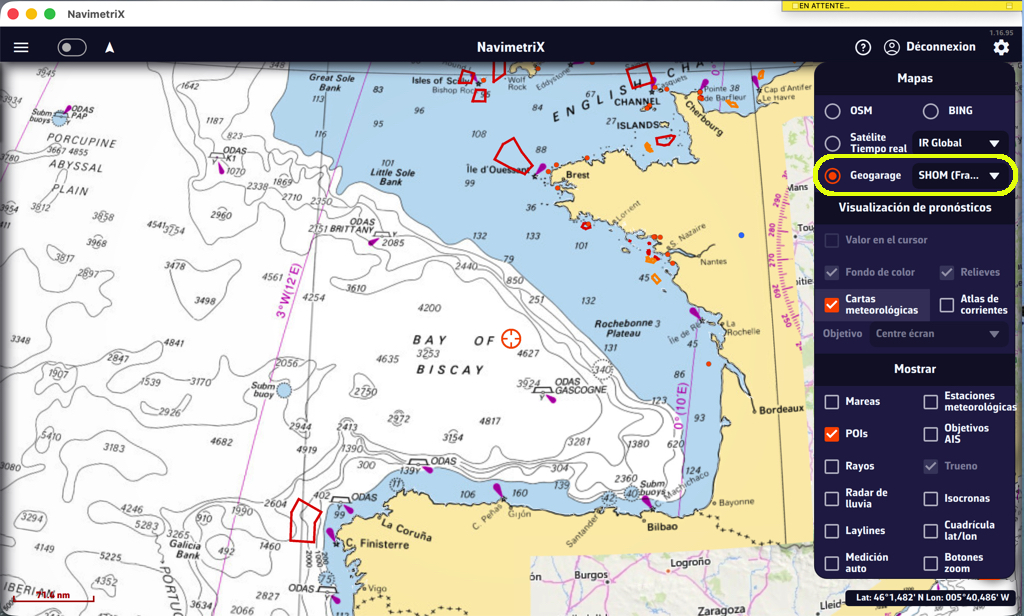The height and width of the screenshot is (616, 1024).
Task: Click the boat heading arrow icon
Action: click(110, 47)
